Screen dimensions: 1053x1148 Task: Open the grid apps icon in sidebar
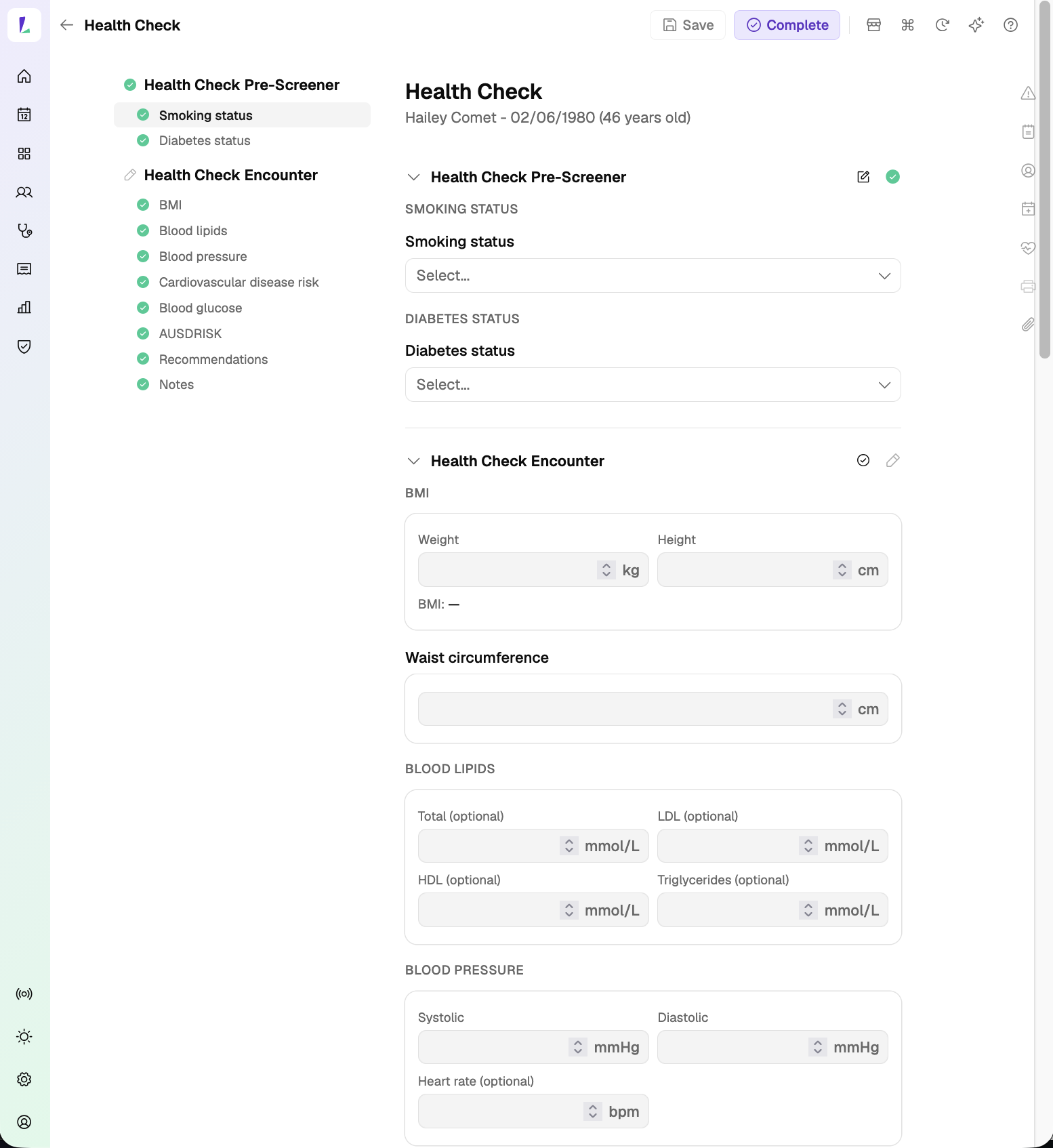pyautogui.click(x=24, y=153)
